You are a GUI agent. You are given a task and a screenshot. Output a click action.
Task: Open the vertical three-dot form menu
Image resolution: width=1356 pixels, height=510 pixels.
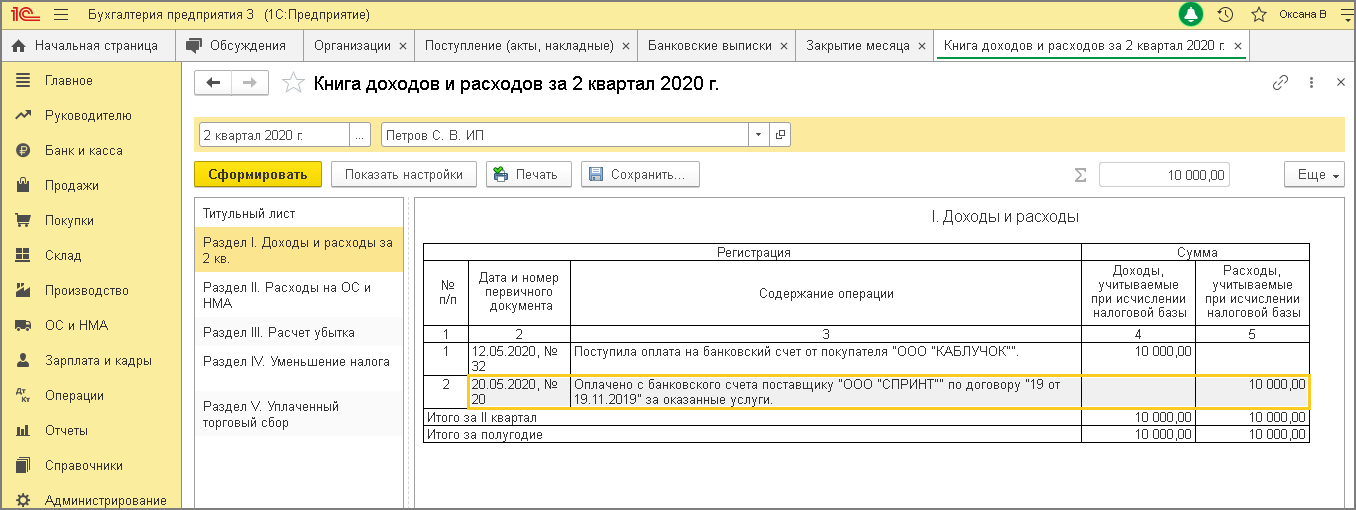coord(1311,83)
